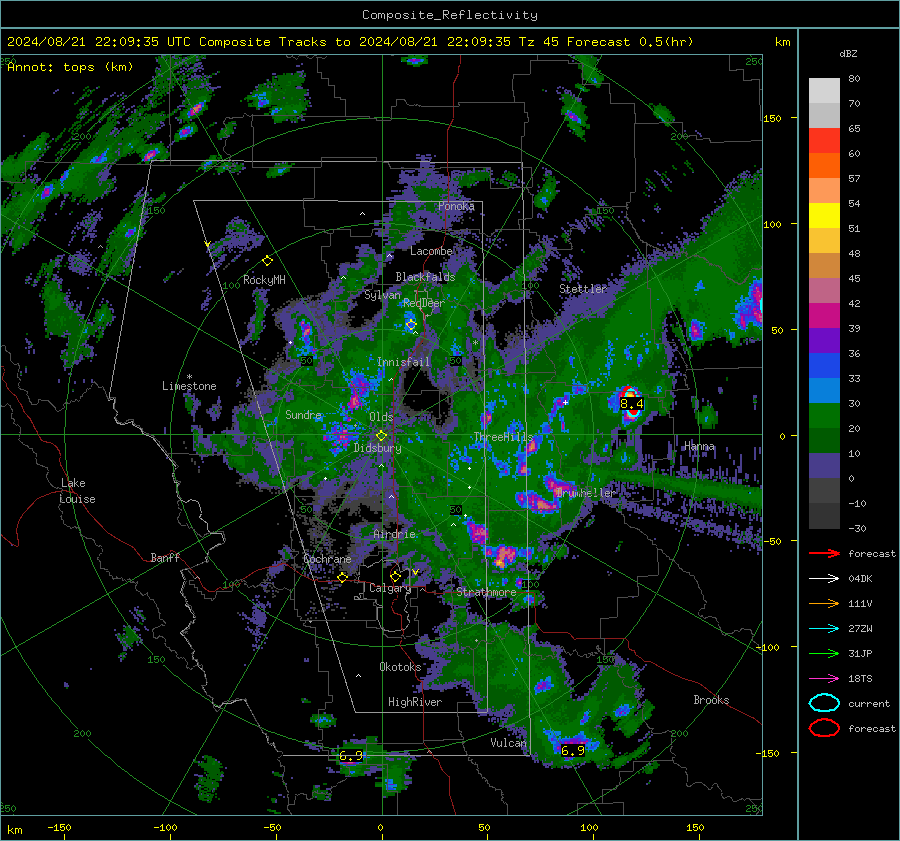This screenshot has height=841, width=900.
Task: Click the Airdrie city label
Action: click(394, 534)
